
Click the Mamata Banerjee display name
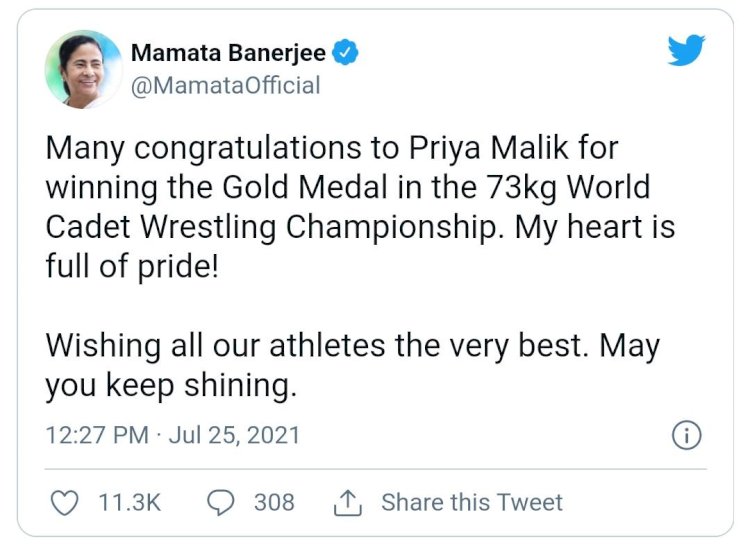229,53
